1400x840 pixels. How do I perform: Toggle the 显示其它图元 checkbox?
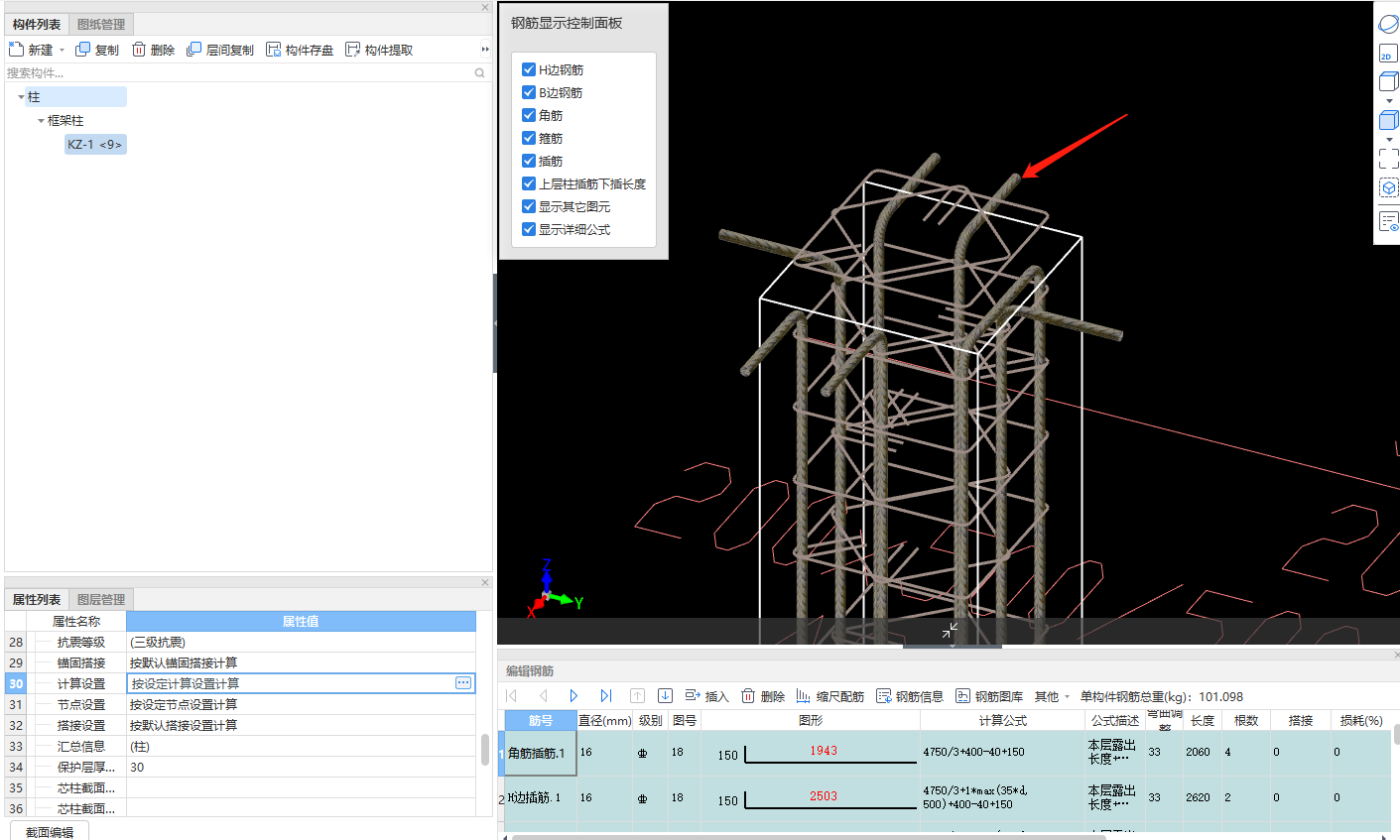pos(529,206)
